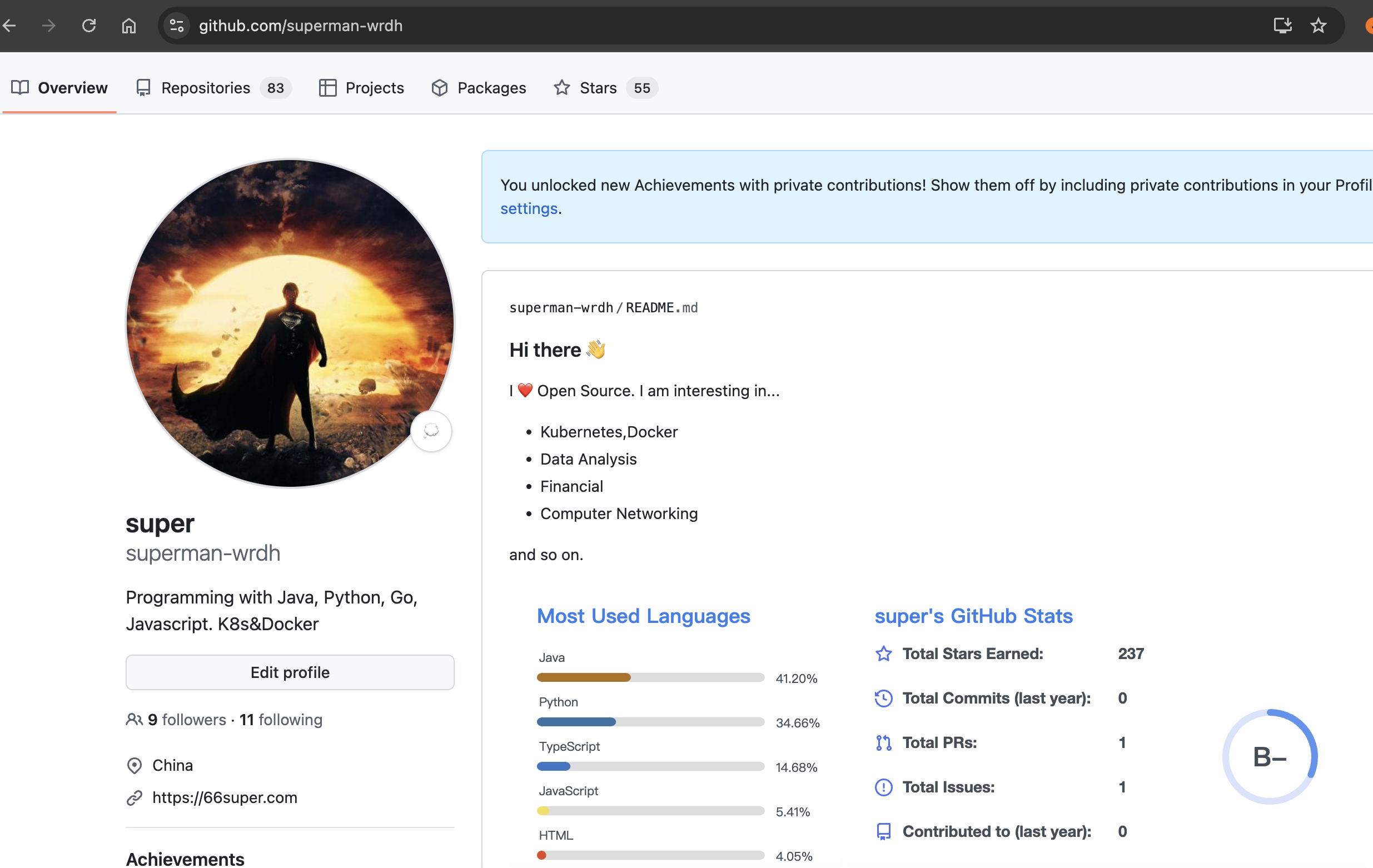The width and height of the screenshot is (1373, 868).
Task: Open site information icon in address bar
Action: [x=177, y=26]
